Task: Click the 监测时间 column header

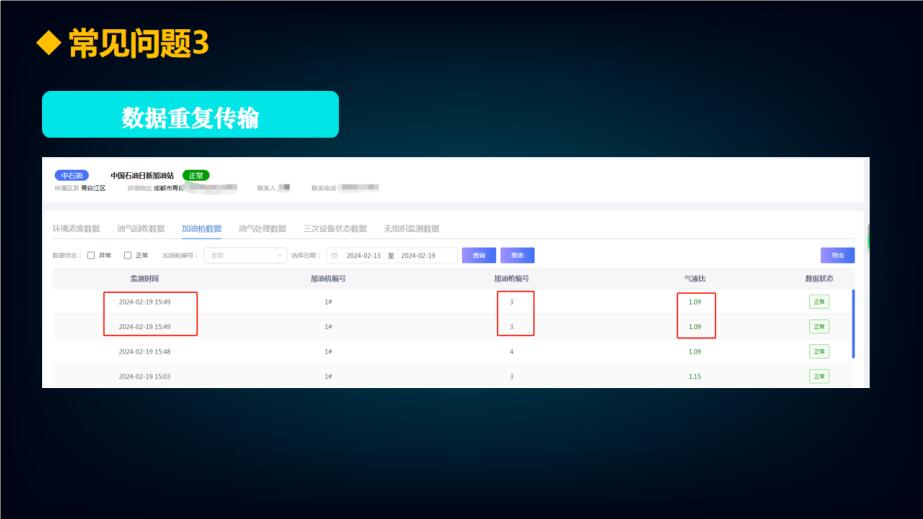Action: pyautogui.click(x=144, y=278)
